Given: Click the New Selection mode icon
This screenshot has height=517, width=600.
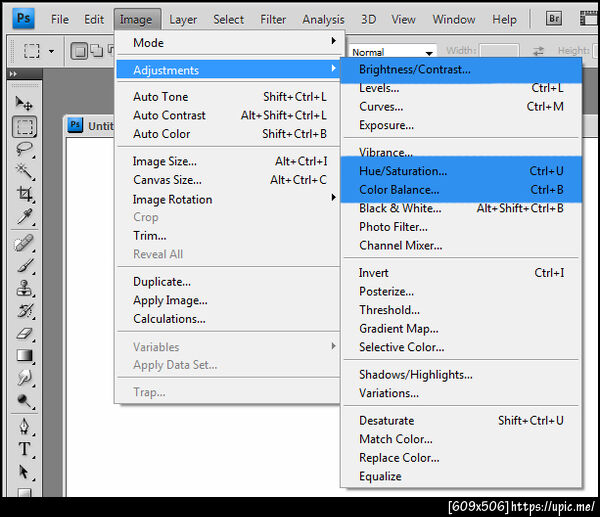Looking at the screenshot, I should click(79, 51).
